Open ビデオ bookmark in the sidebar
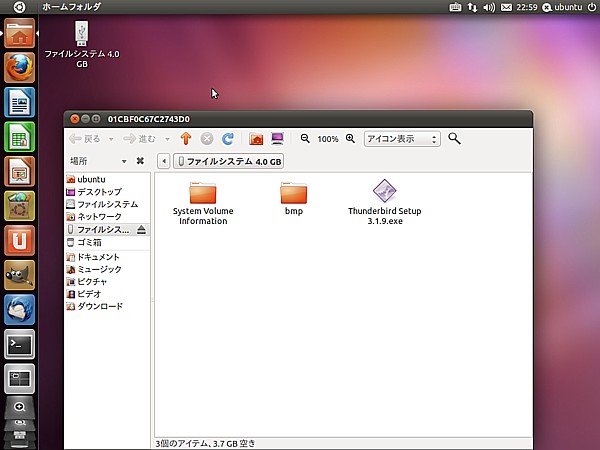The width and height of the screenshot is (600, 450). pos(107,294)
